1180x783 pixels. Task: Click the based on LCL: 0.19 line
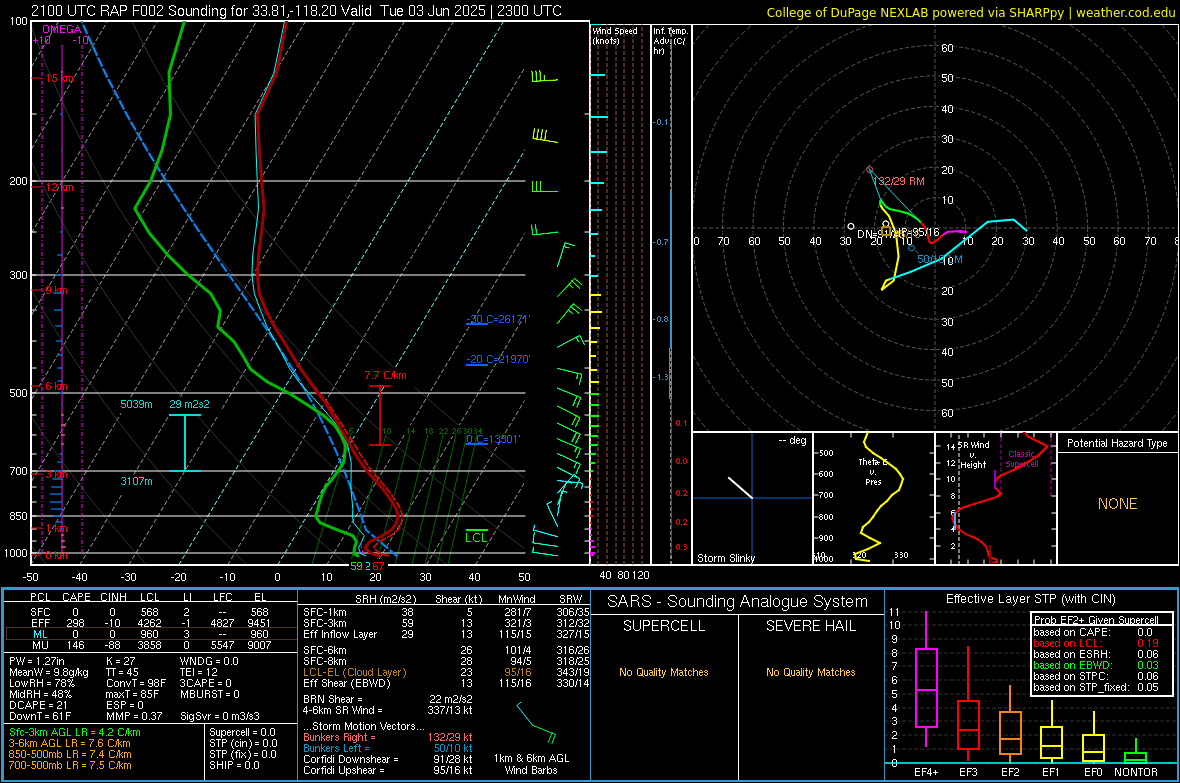coord(1096,643)
